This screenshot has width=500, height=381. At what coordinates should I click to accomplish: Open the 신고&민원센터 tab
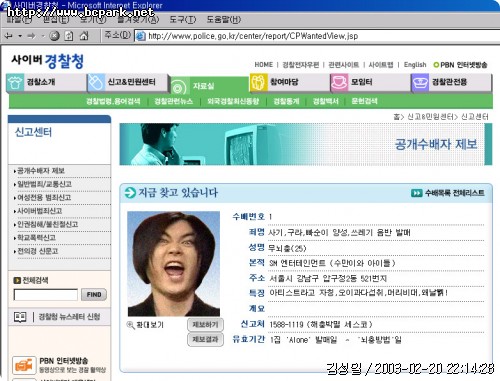pyautogui.click(x=127, y=83)
